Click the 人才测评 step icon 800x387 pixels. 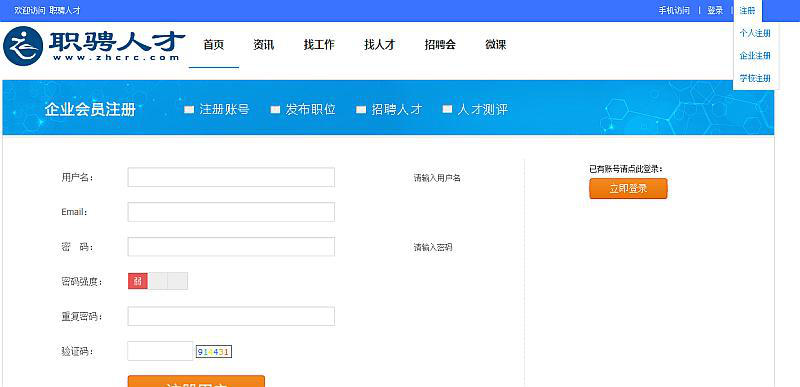(447, 109)
